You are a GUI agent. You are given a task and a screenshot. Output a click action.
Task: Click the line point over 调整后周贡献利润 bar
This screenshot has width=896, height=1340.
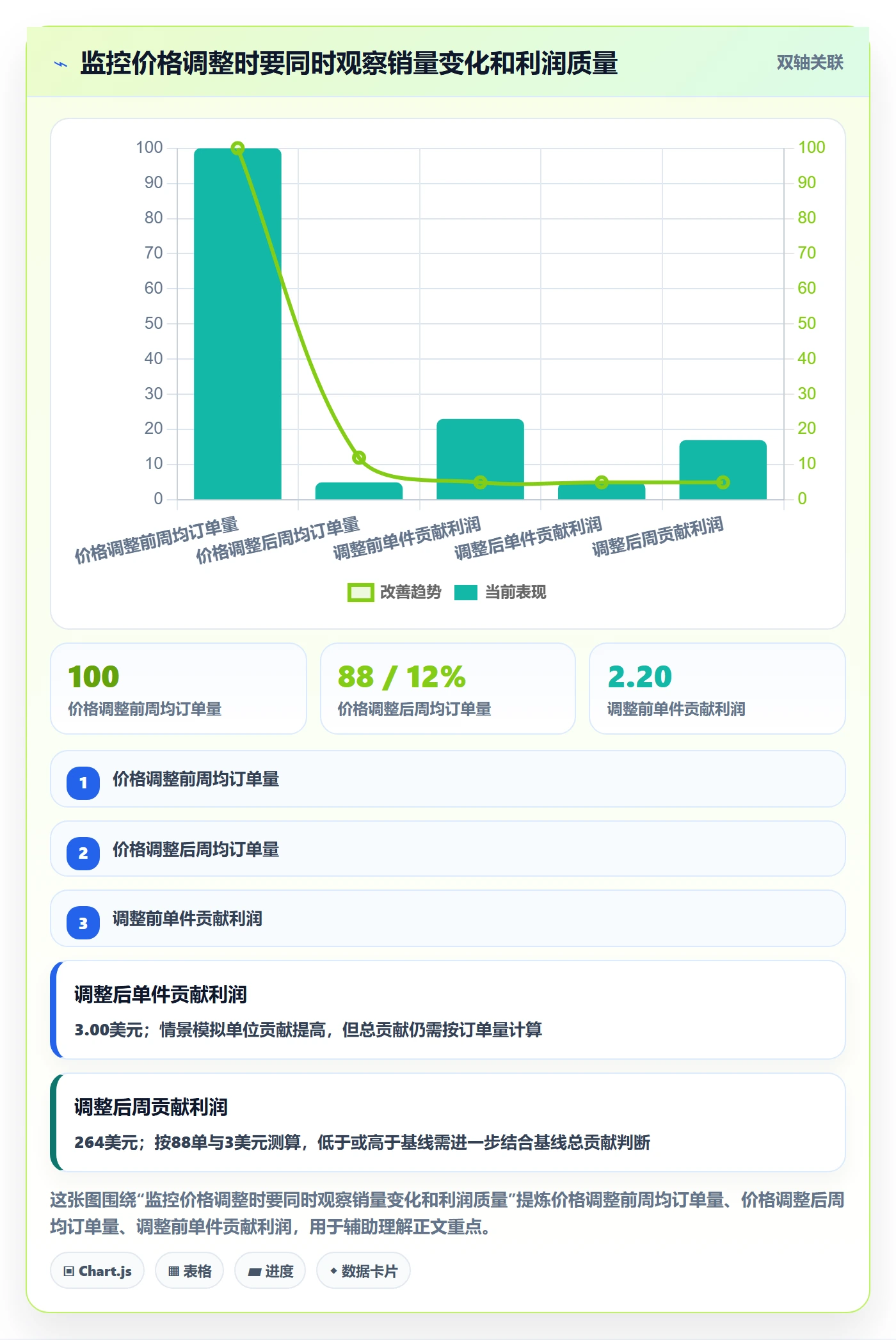coord(723,483)
